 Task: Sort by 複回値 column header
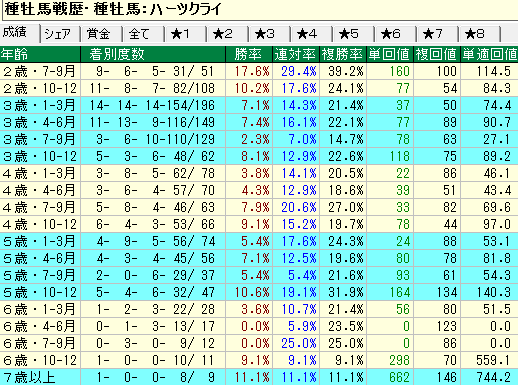(x=437, y=54)
